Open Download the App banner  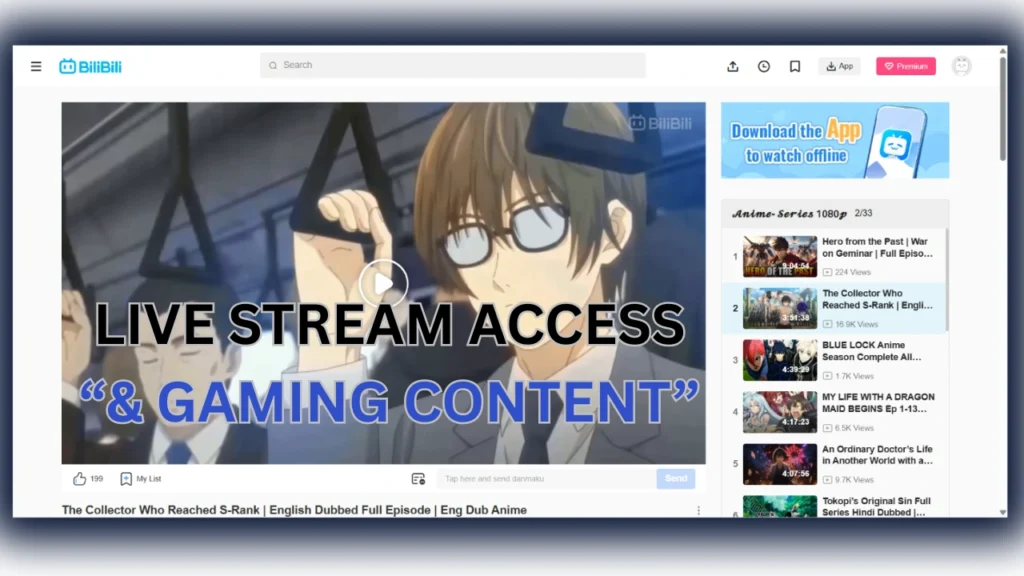coord(835,141)
